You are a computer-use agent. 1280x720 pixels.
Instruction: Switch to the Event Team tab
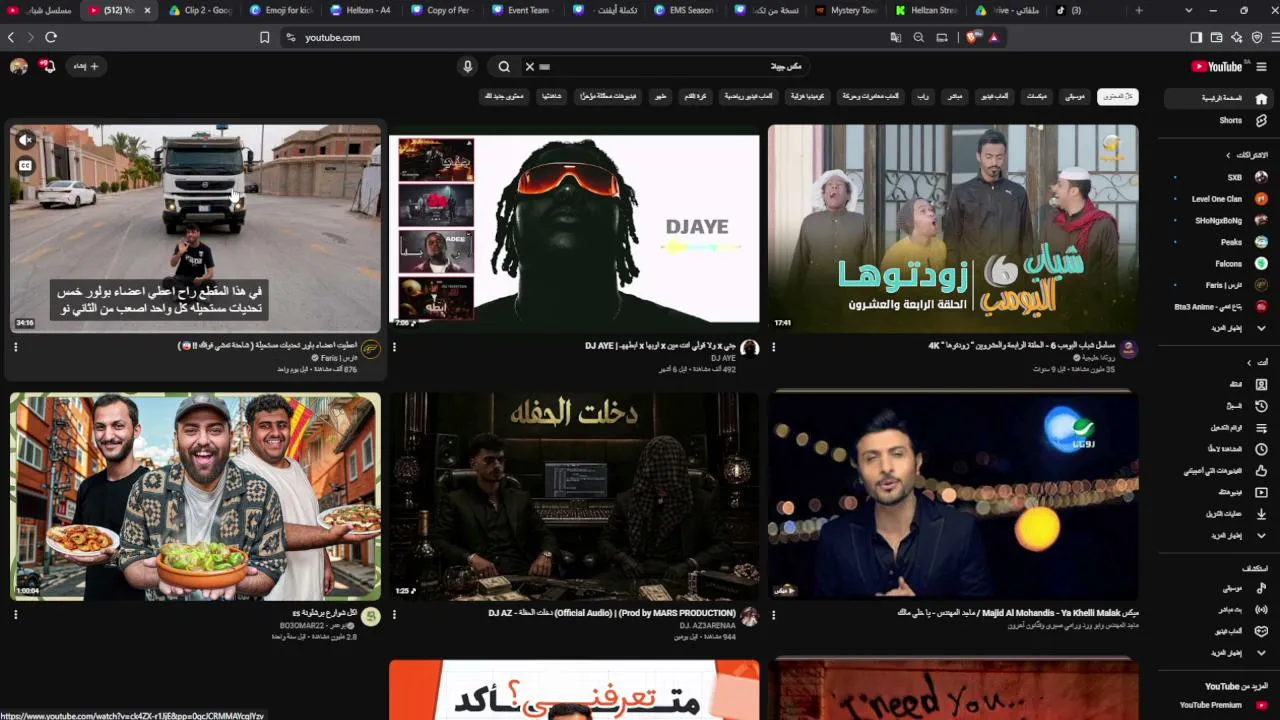click(x=524, y=10)
